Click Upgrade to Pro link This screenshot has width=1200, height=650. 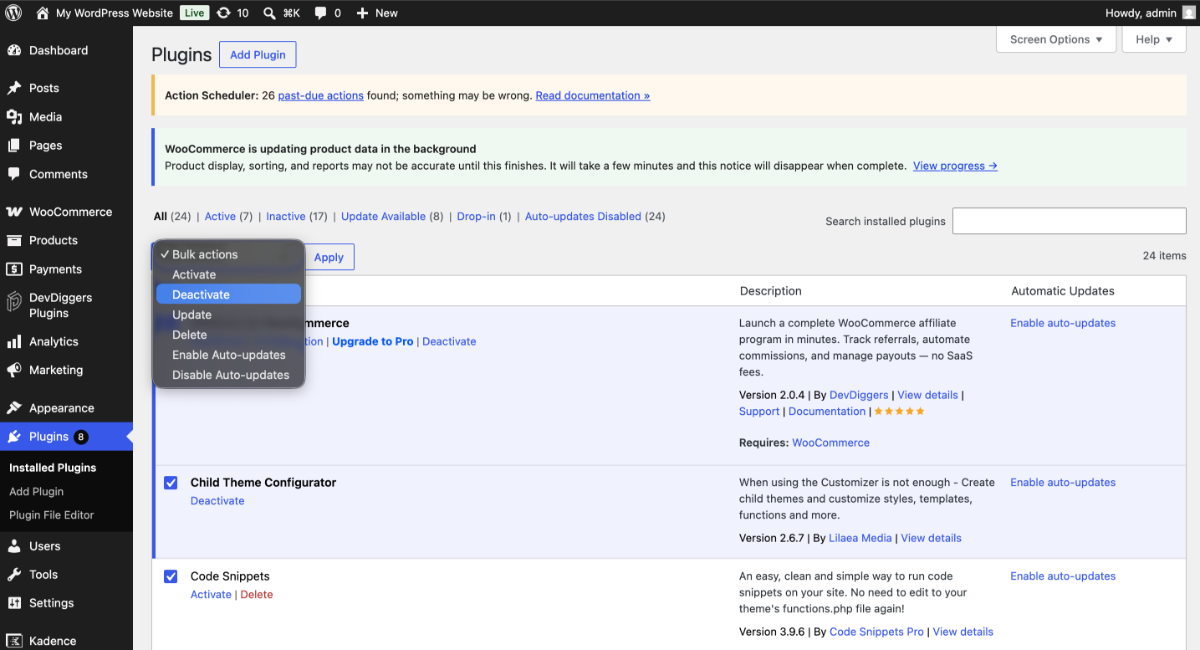pos(372,342)
